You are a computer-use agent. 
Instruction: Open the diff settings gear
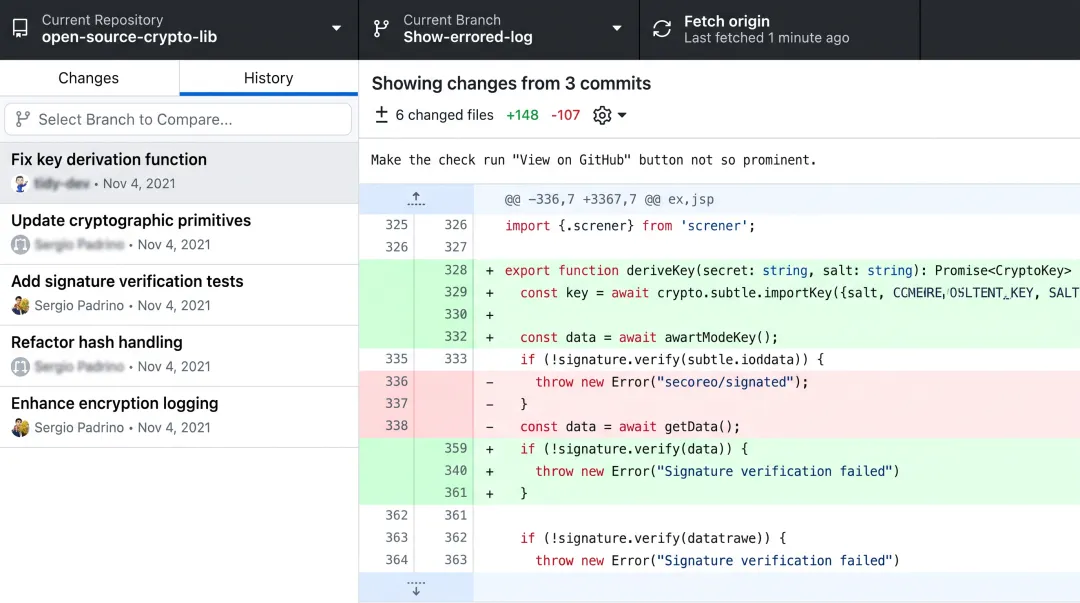coord(602,115)
